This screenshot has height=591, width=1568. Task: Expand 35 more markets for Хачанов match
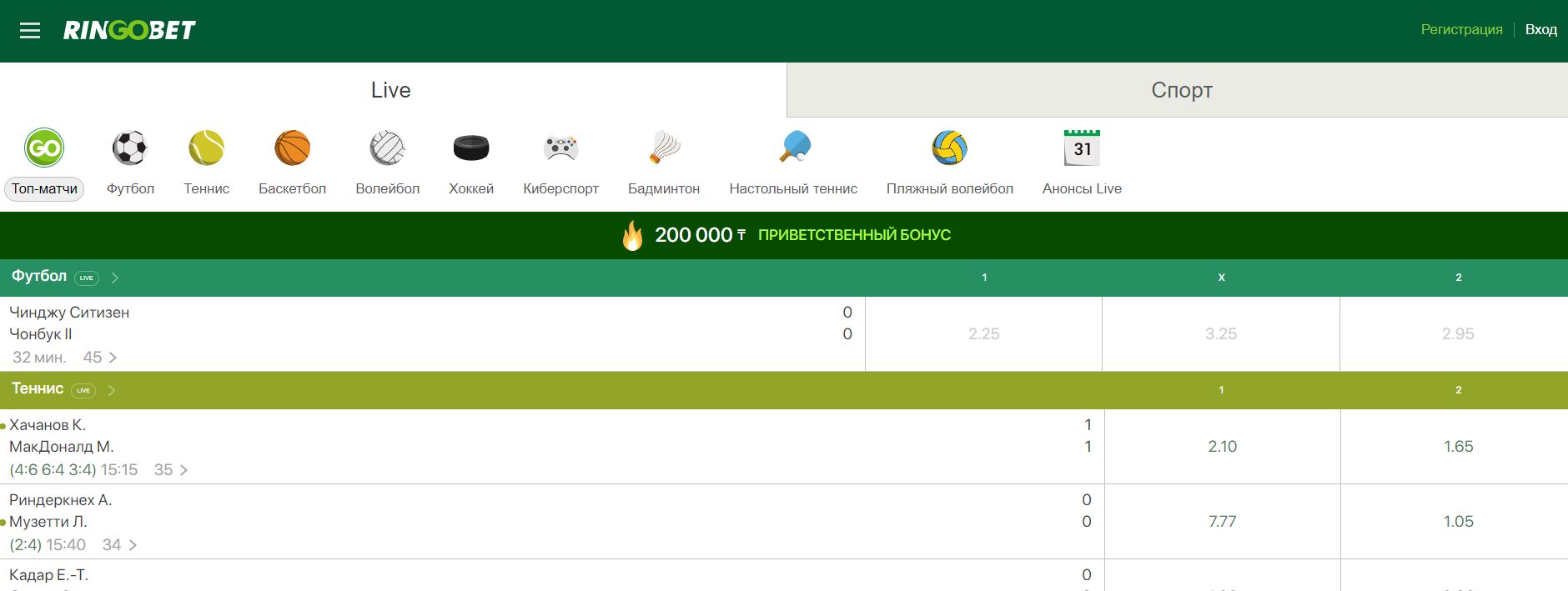coord(171,470)
